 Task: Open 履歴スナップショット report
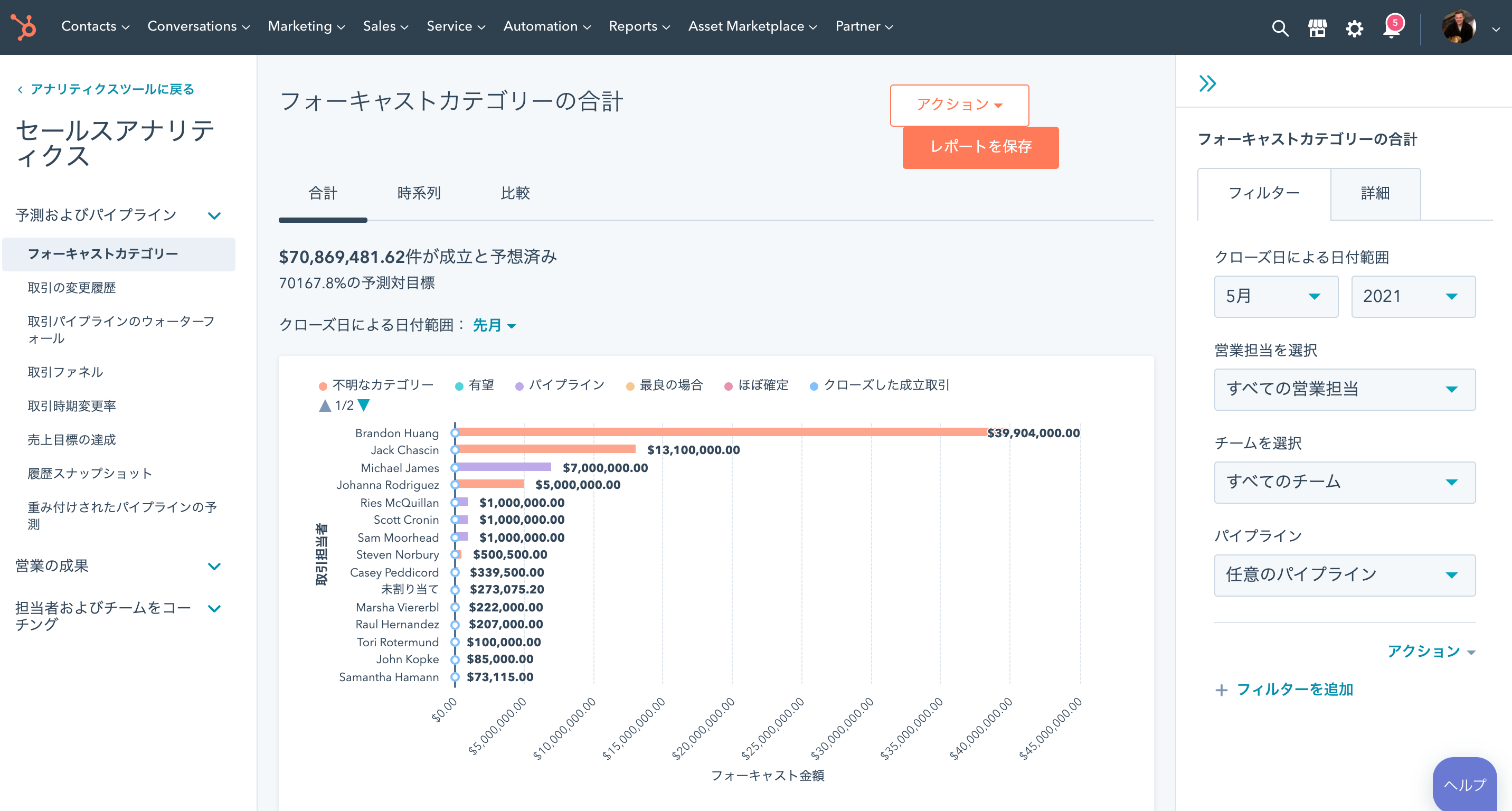click(x=90, y=473)
